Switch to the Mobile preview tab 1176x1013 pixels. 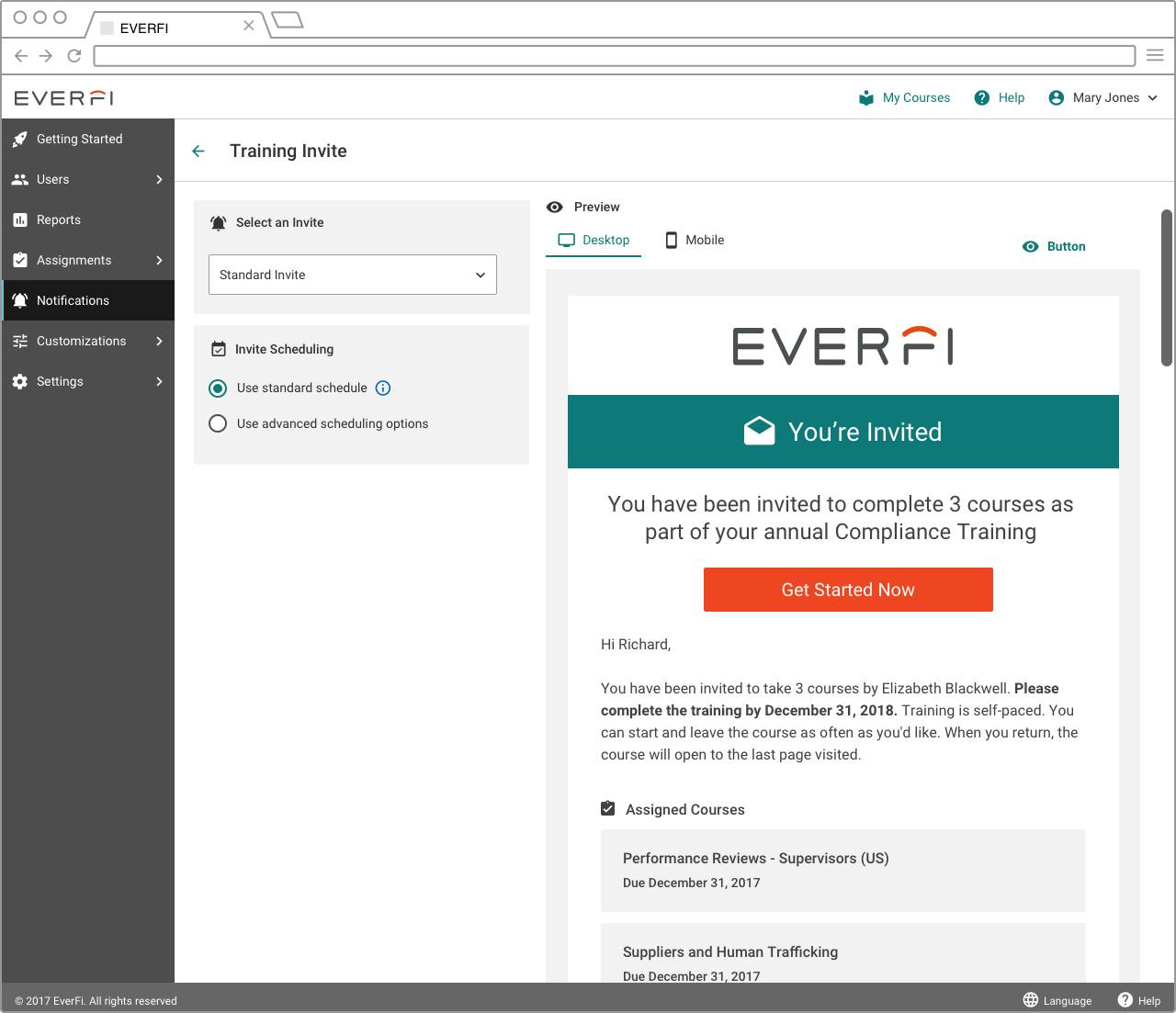pyautogui.click(x=695, y=240)
